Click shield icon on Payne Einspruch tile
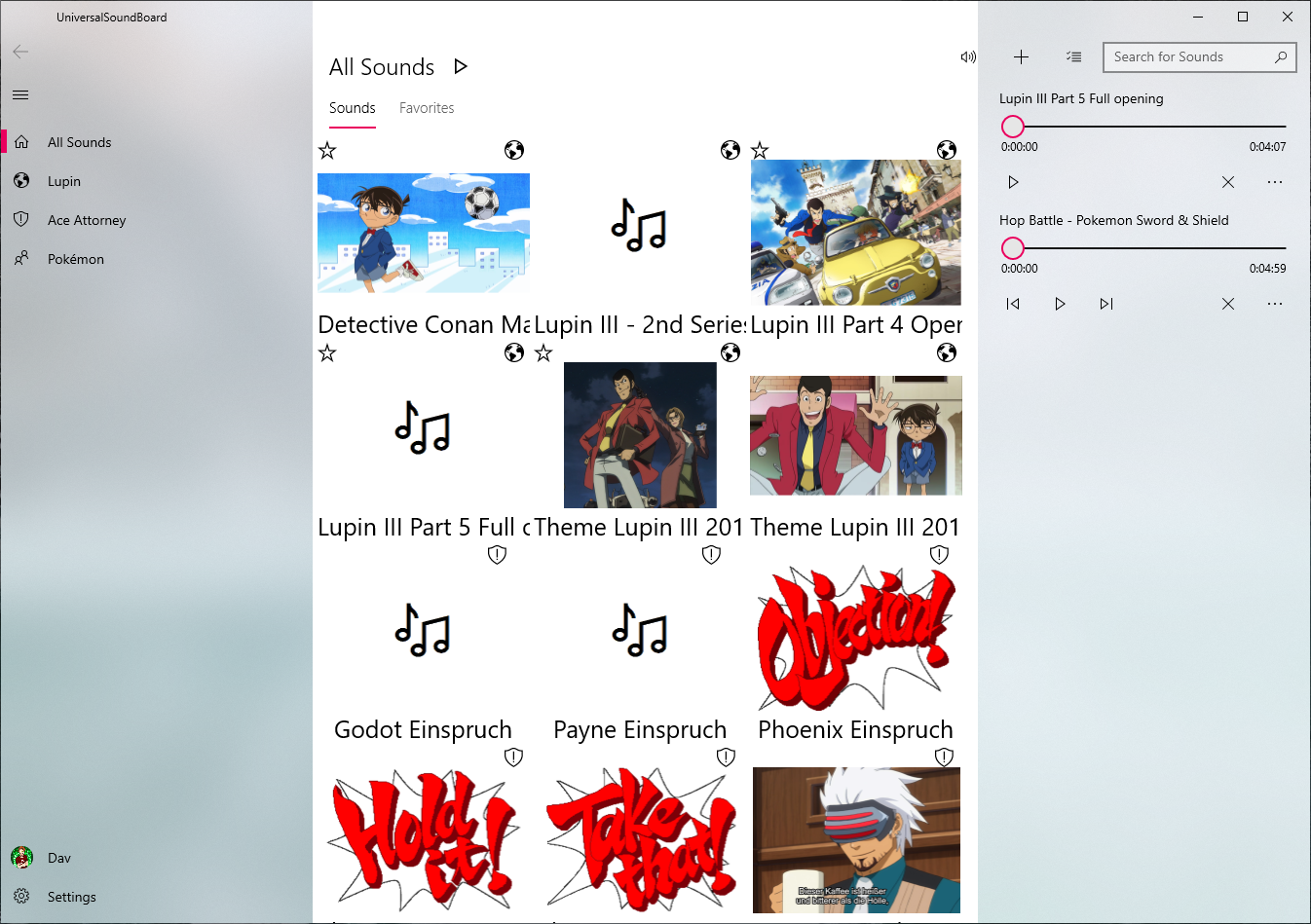Viewport: 1311px width, 924px height. [x=711, y=555]
